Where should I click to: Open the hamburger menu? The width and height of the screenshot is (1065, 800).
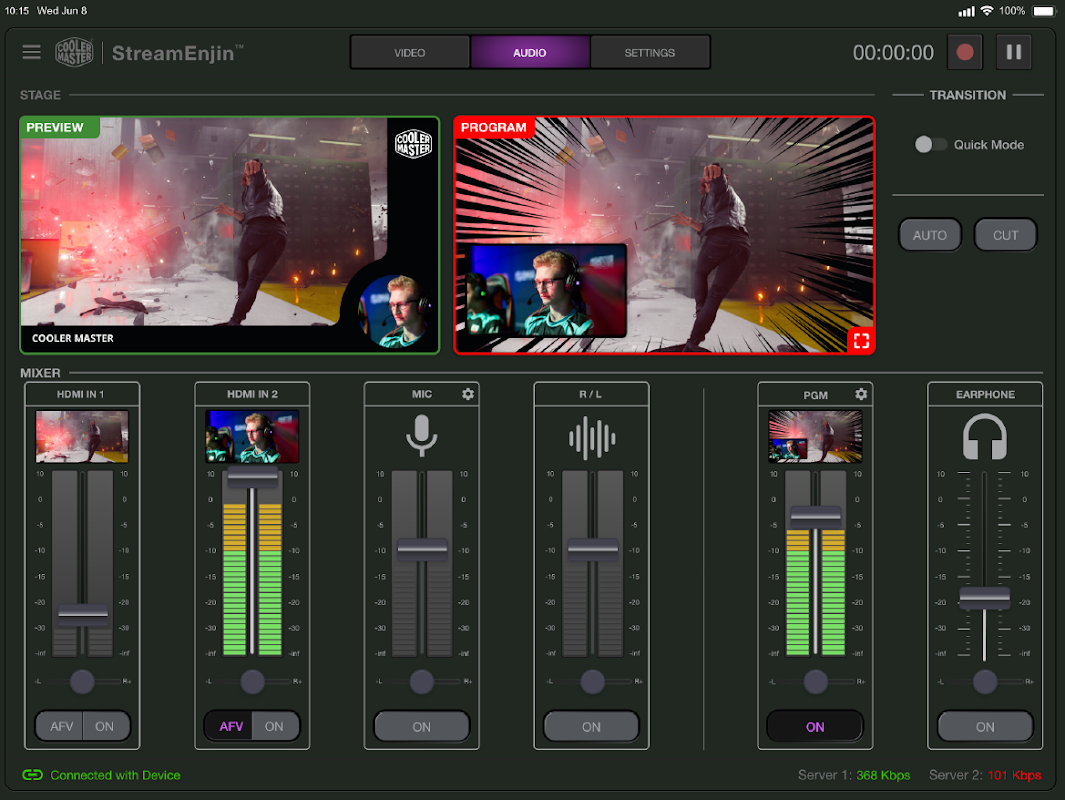click(x=31, y=52)
